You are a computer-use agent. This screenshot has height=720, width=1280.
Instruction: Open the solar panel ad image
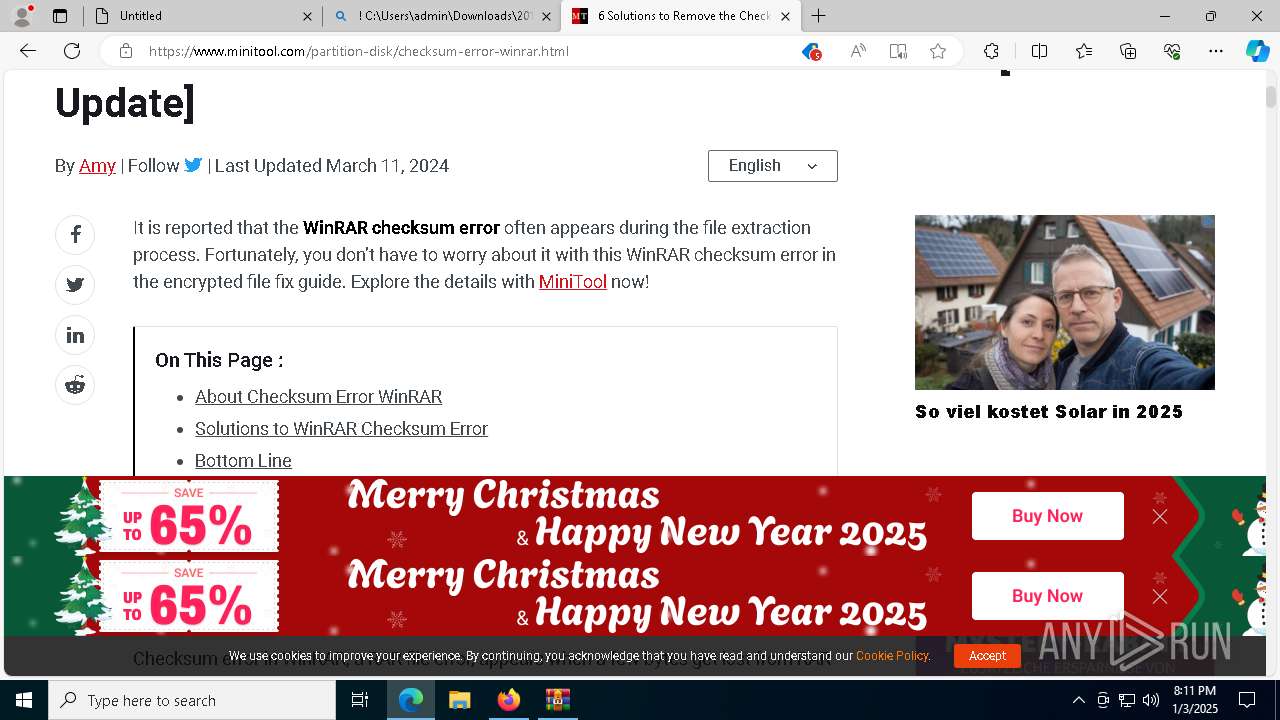point(1064,302)
